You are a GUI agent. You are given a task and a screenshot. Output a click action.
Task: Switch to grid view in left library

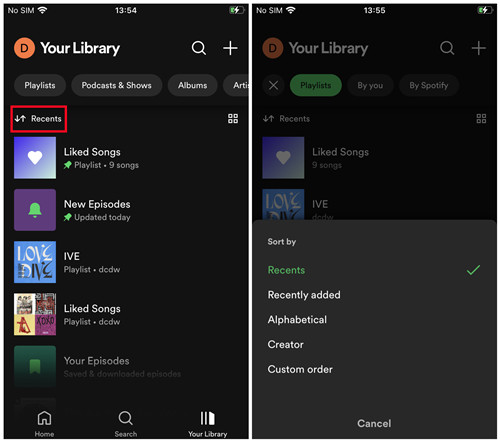point(233,118)
